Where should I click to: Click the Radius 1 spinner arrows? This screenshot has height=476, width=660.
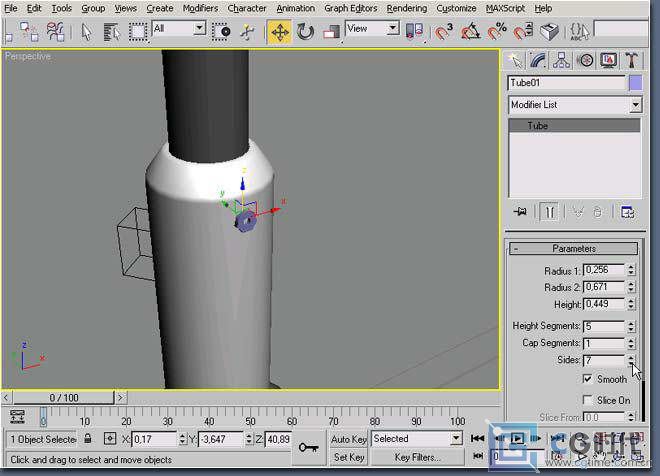(631, 270)
